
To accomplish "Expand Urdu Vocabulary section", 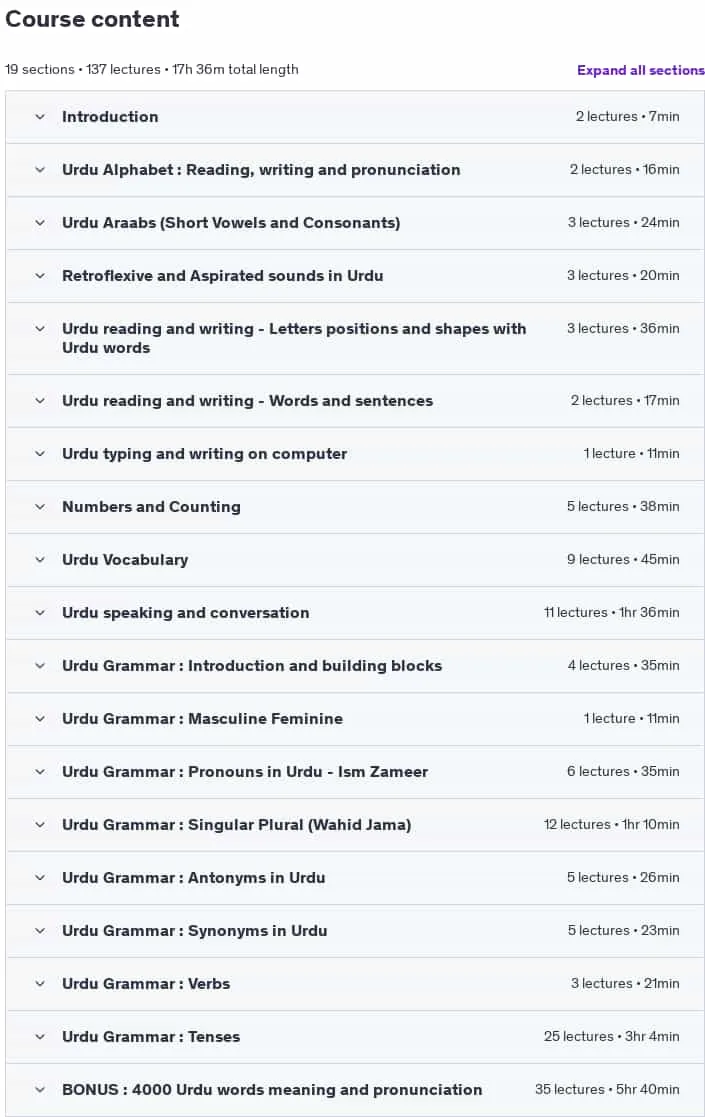I will (x=40, y=560).
